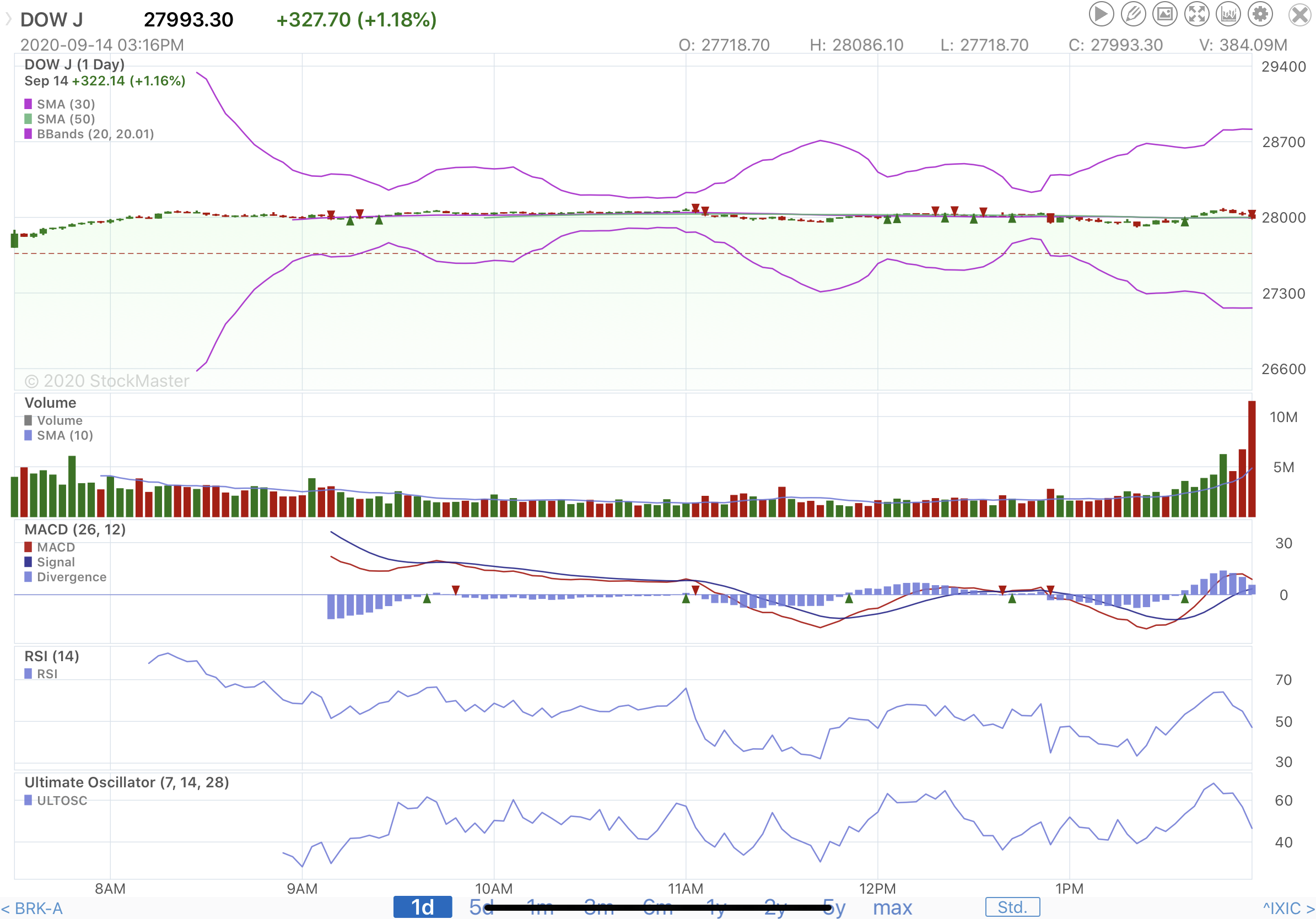The width and height of the screenshot is (1316, 919).
Task: Open the pencil drawing tool
Action: [x=1133, y=14]
